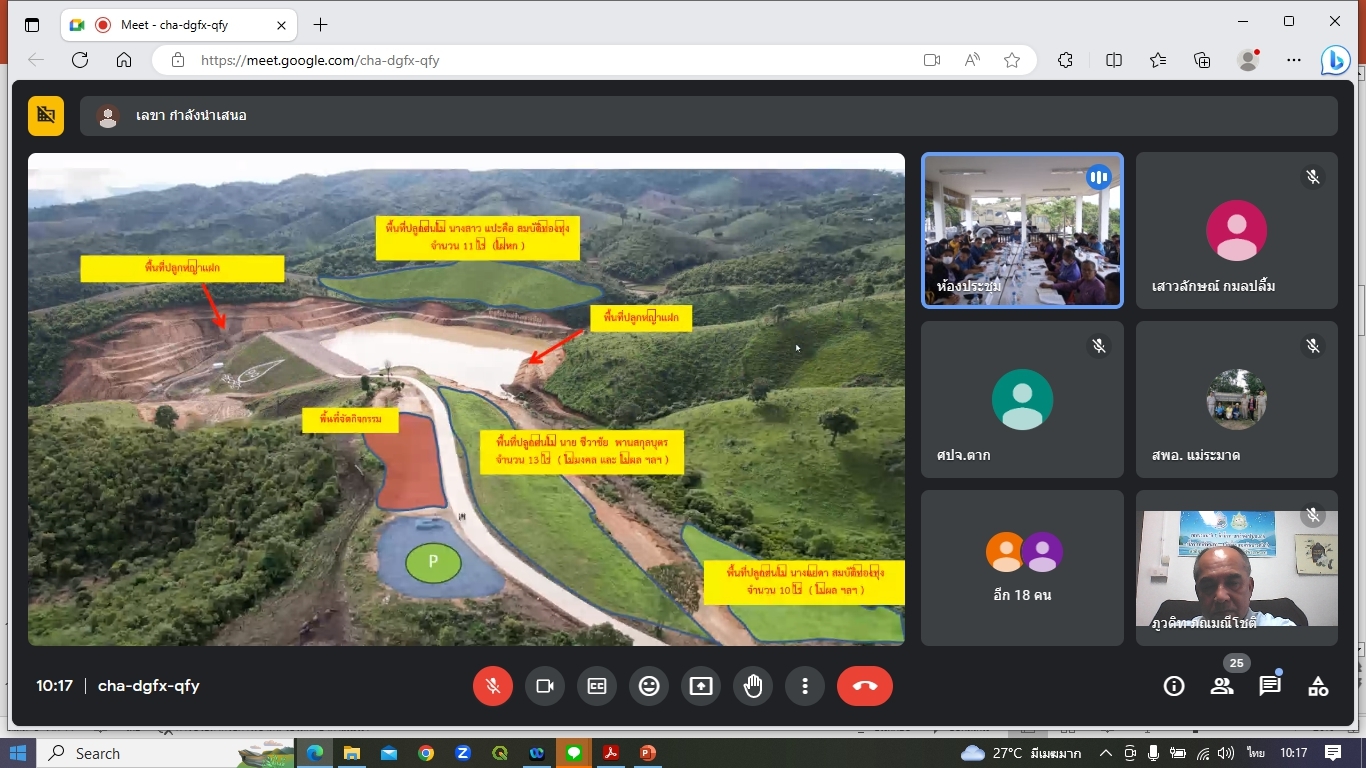Open camera permission icon in address bar

click(x=932, y=60)
